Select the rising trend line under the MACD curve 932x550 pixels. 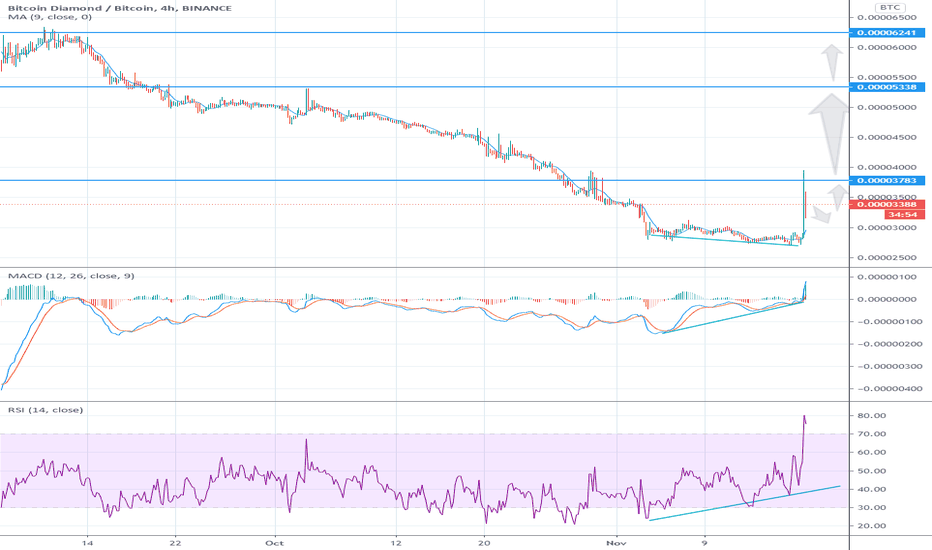pos(733,318)
